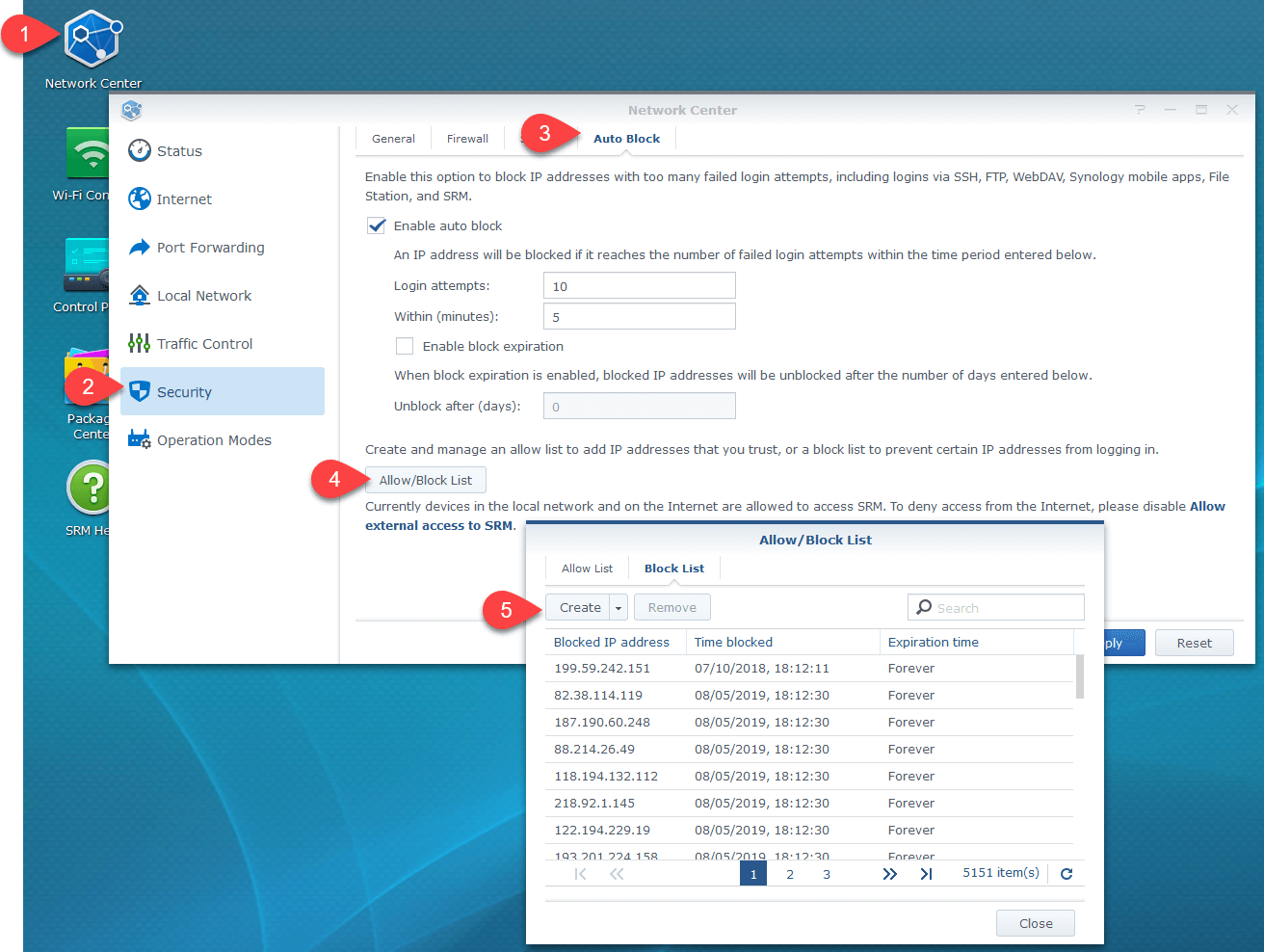Sort by Blocked IP address column

tap(616, 642)
